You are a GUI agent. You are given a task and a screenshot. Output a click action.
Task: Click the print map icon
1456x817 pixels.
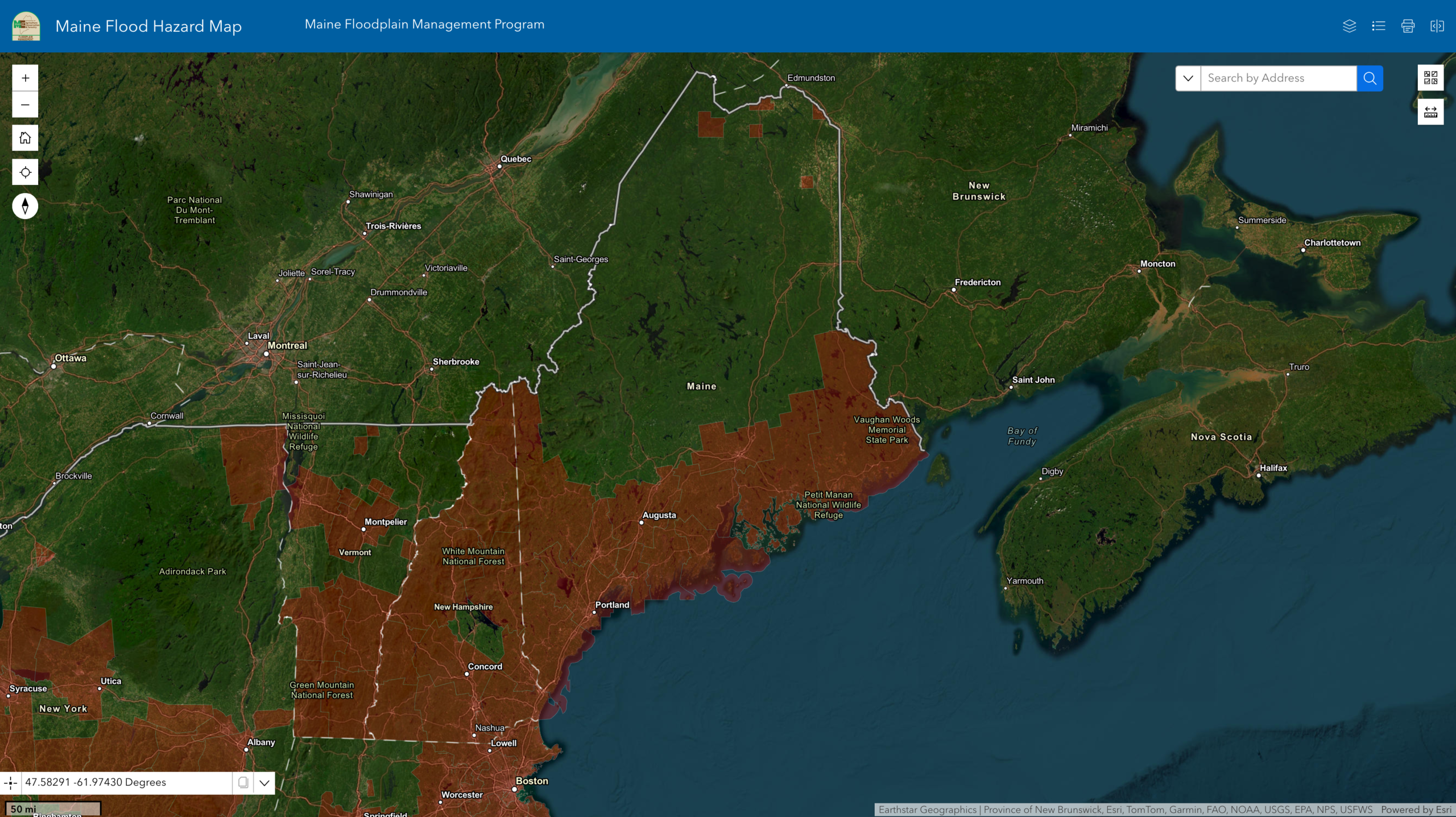(1408, 26)
